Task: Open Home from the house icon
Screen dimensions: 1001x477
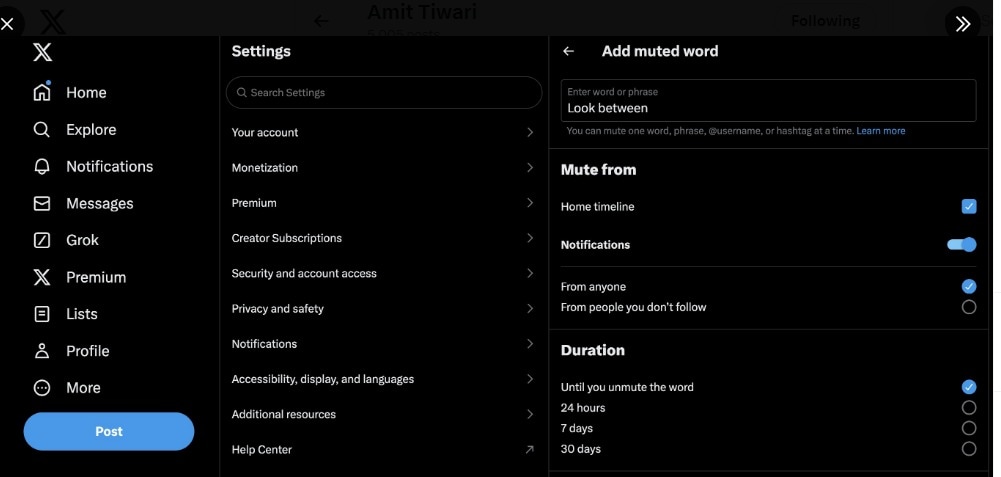Action: click(42, 93)
